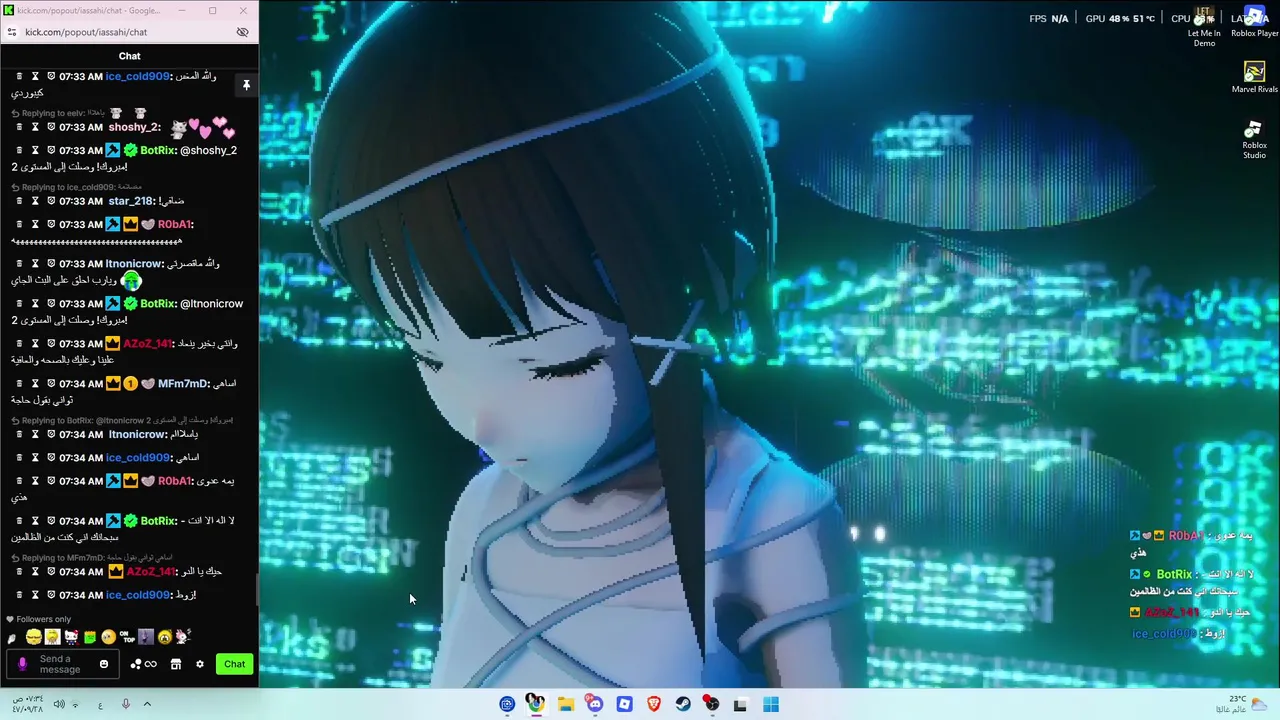
Task: Open chat settings gear icon
Action: (200, 664)
